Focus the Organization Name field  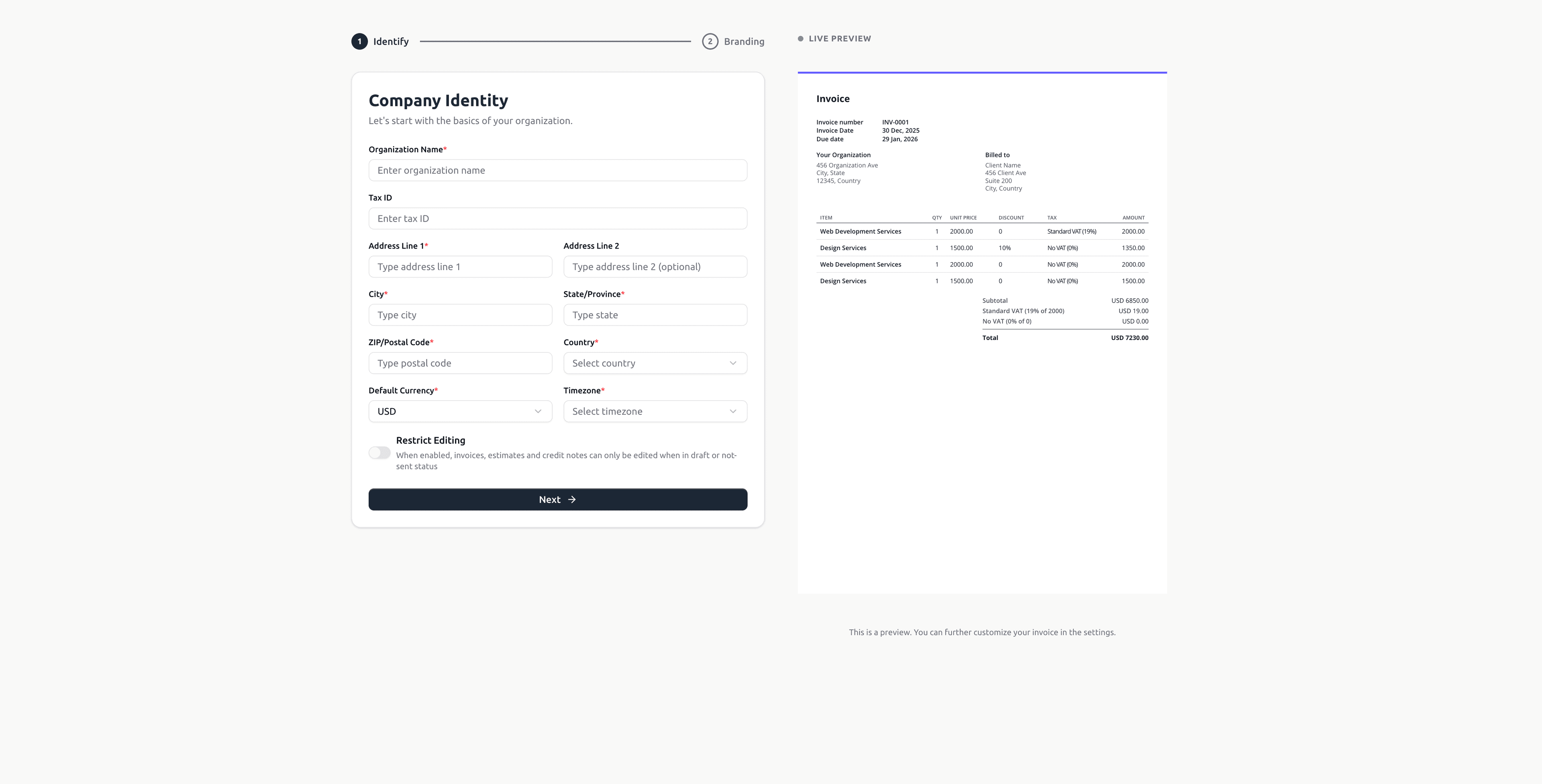click(557, 171)
